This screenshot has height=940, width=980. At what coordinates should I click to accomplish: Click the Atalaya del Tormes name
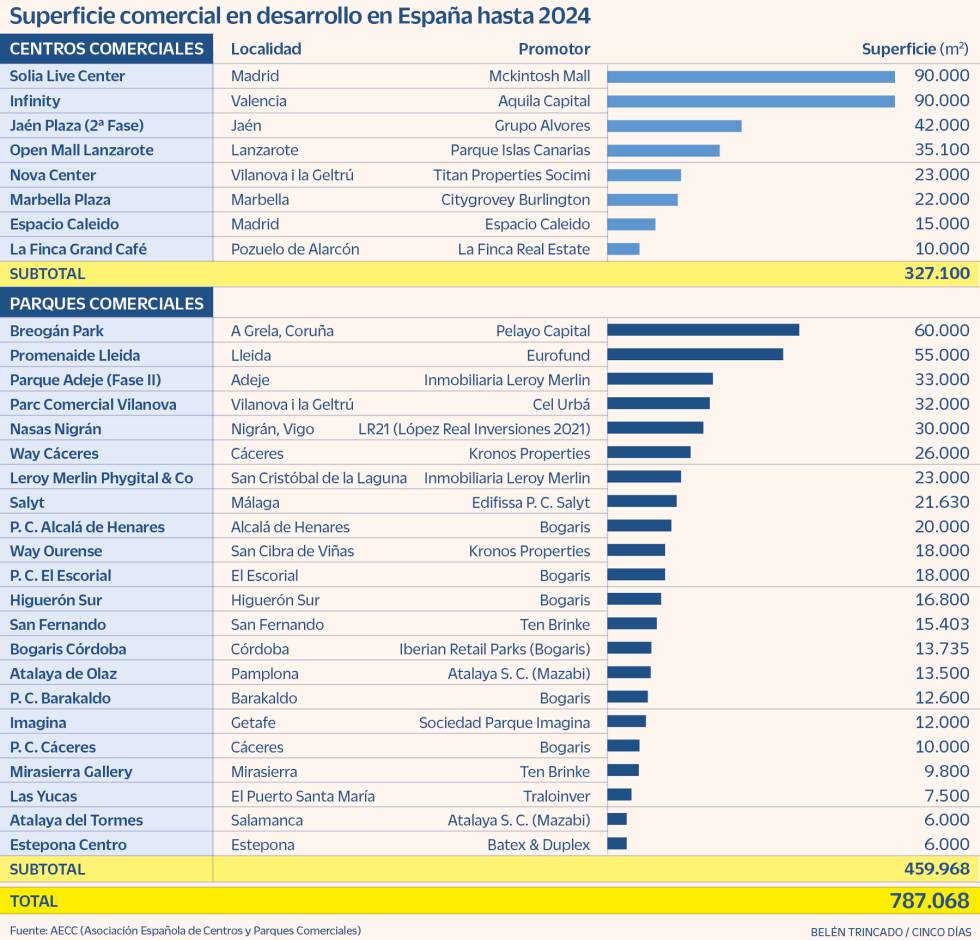coord(76,821)
